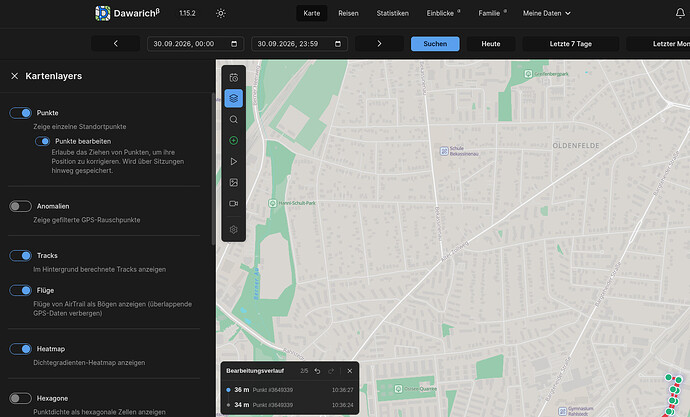The image size is (690, 417).
Task: Open map search magnifier tool
Action: pyautogui.click(x=234, y=119)
